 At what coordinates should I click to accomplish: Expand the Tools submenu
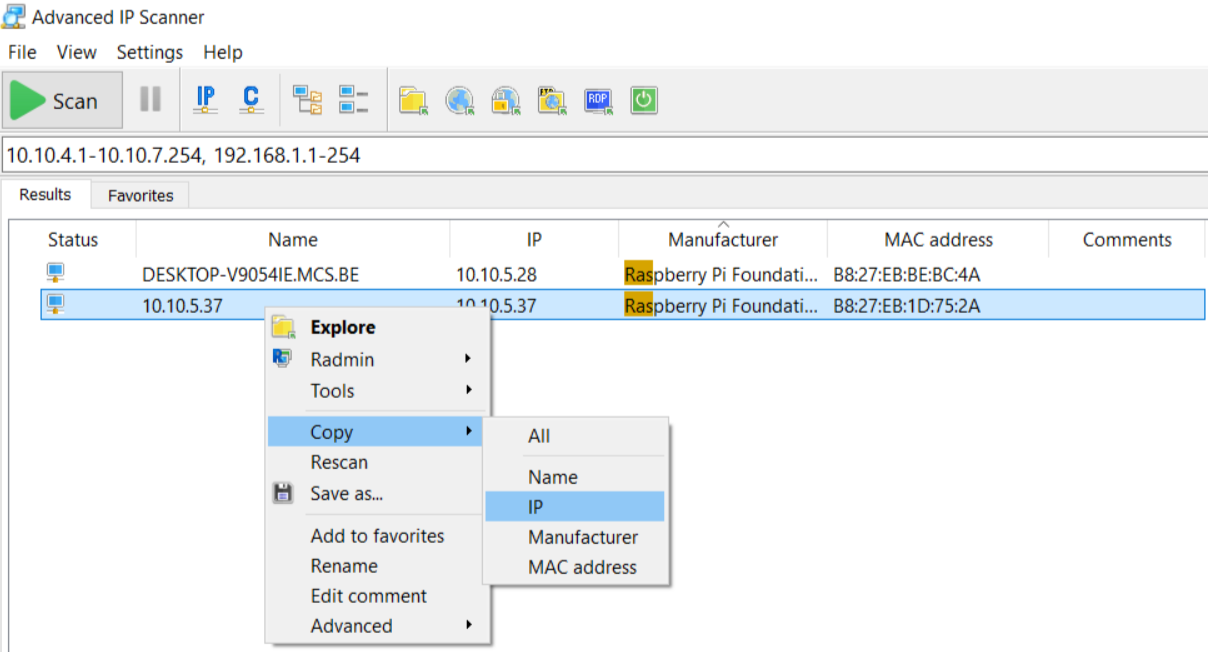(377, 391)
